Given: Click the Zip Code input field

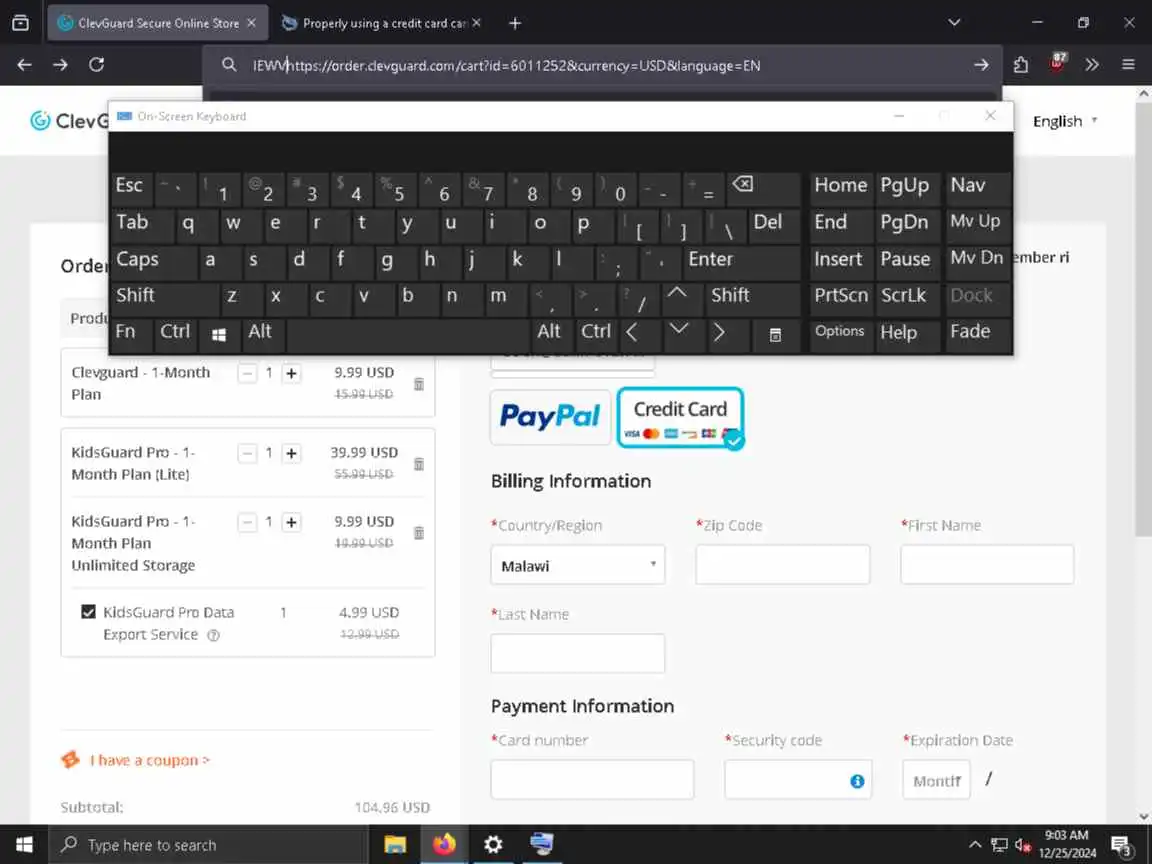Looking at the screenshot, I should [782, 565].
